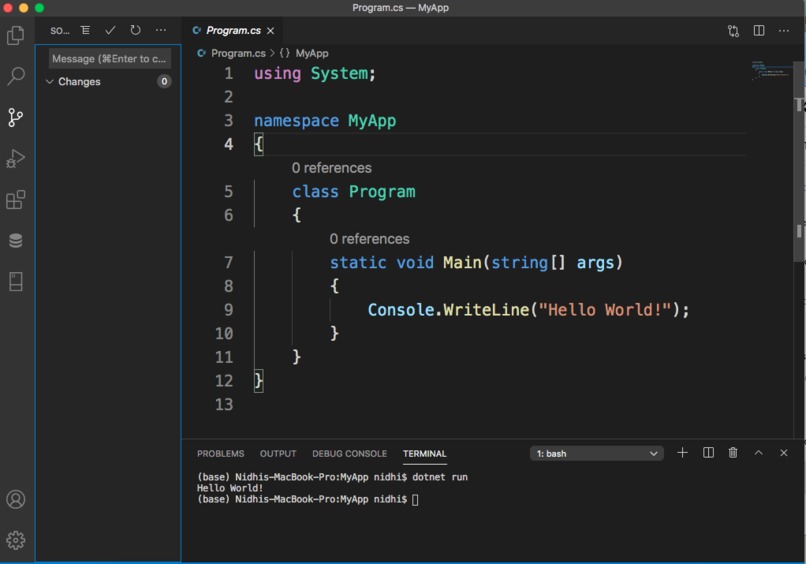Switch to the PROBLEMS panel tab
Viewport: 806px width, 564px height.
221,453
